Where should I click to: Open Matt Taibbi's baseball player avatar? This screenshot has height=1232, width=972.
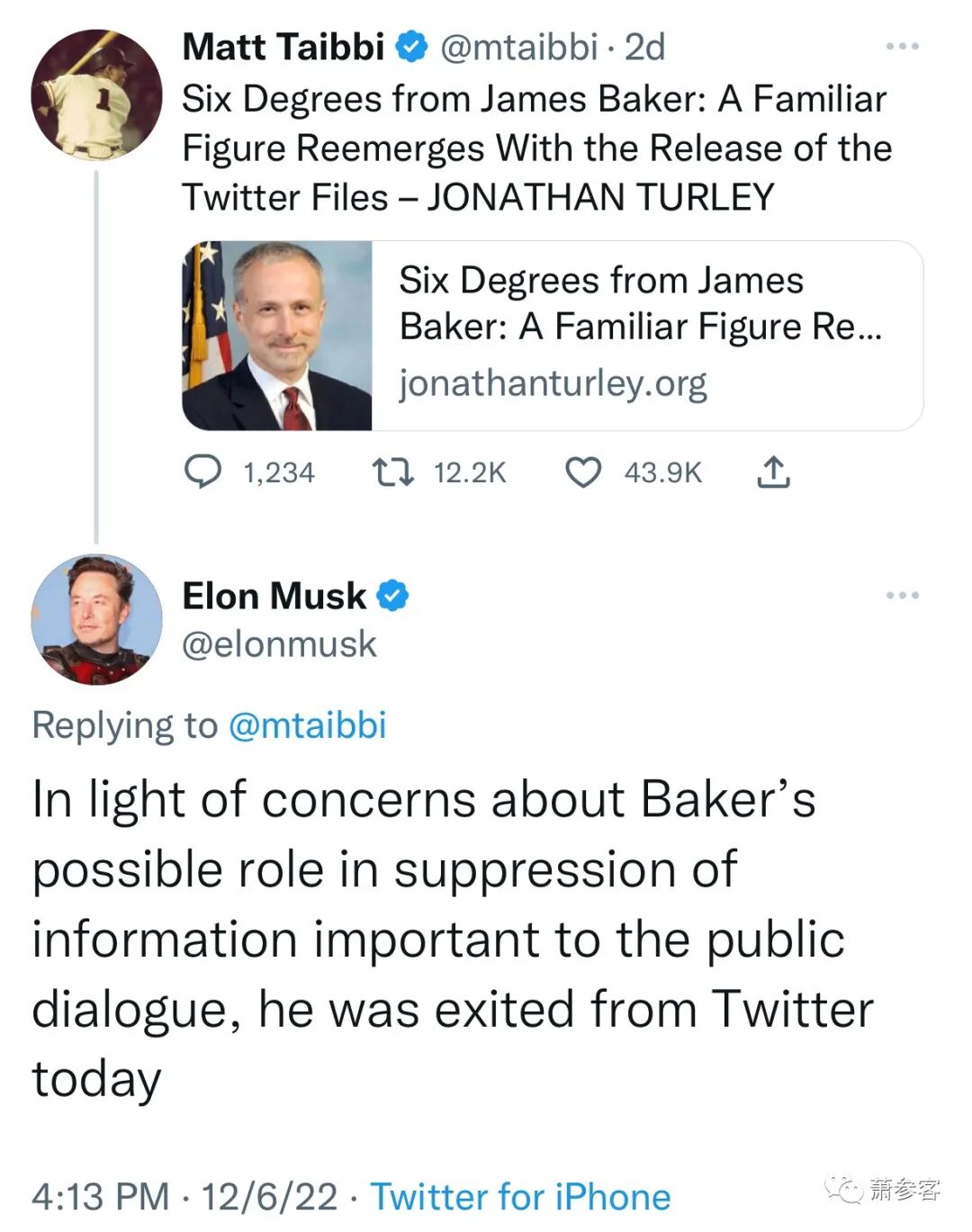[x=96, y=94]
